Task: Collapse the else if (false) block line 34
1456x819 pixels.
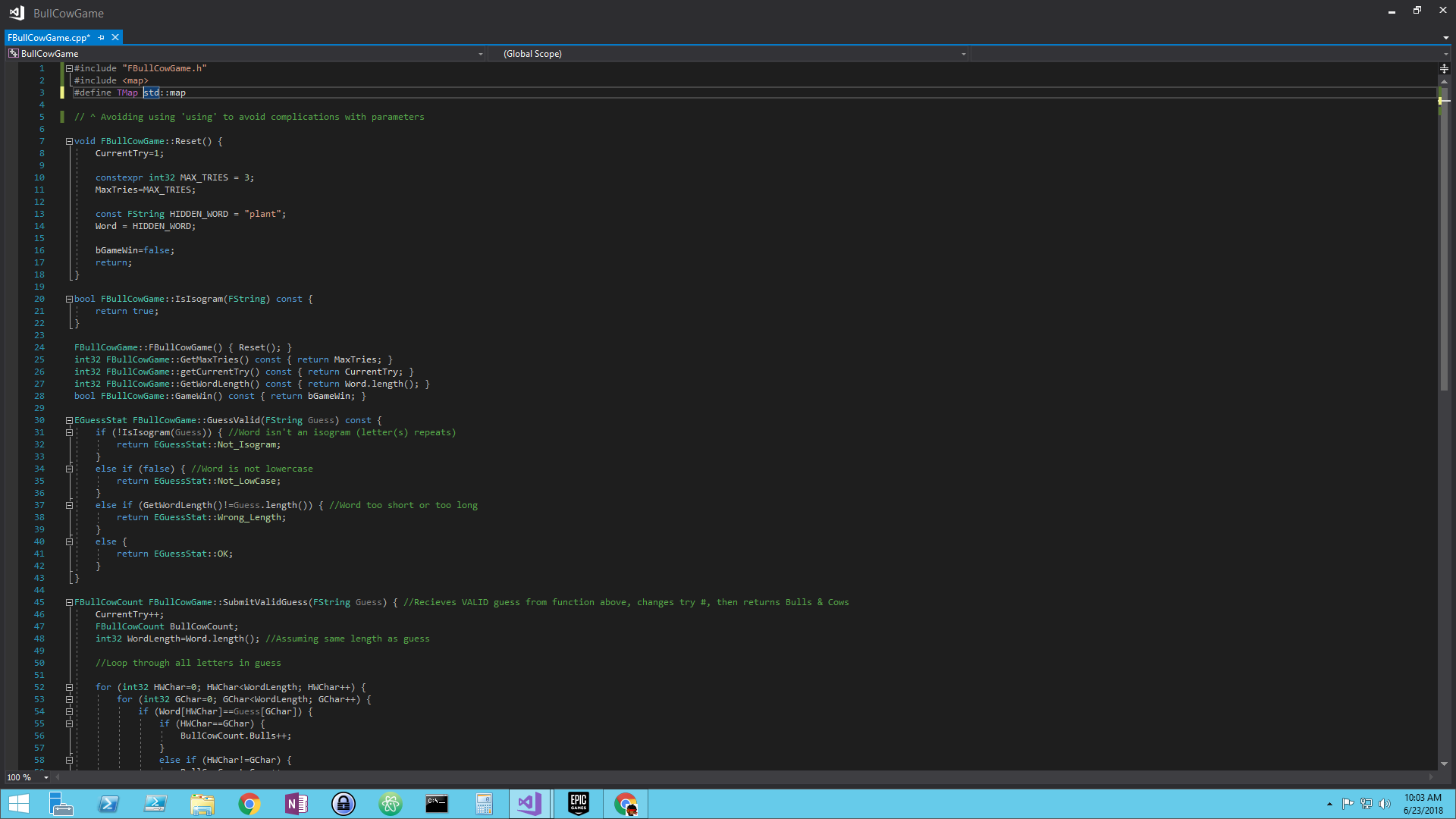Action: [69, 469]
